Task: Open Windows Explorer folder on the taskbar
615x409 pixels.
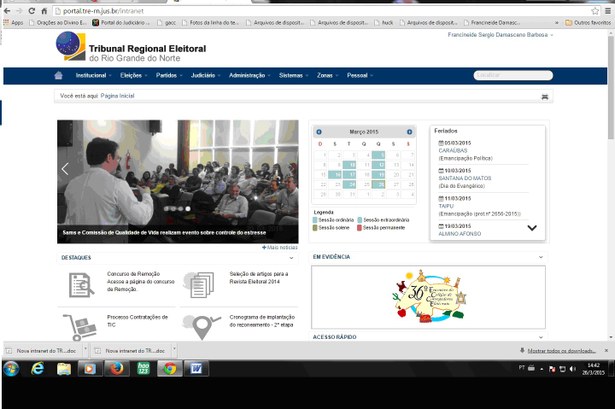Action: pyautogui.click(x=64, y=369)
